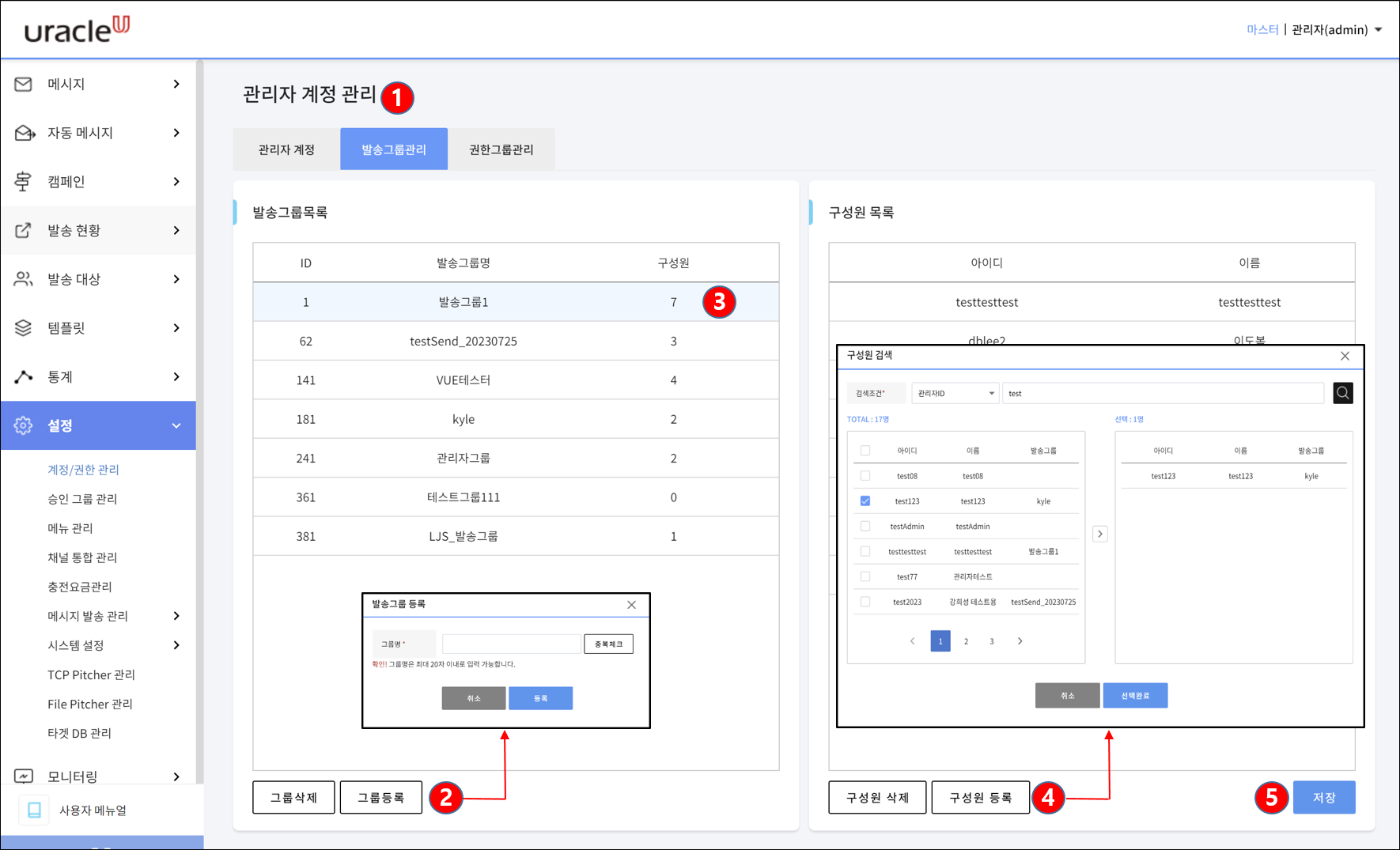1400x850 pixels.
Task: Check the test2023 row checkbox
Action: click(x=865, y=603)
